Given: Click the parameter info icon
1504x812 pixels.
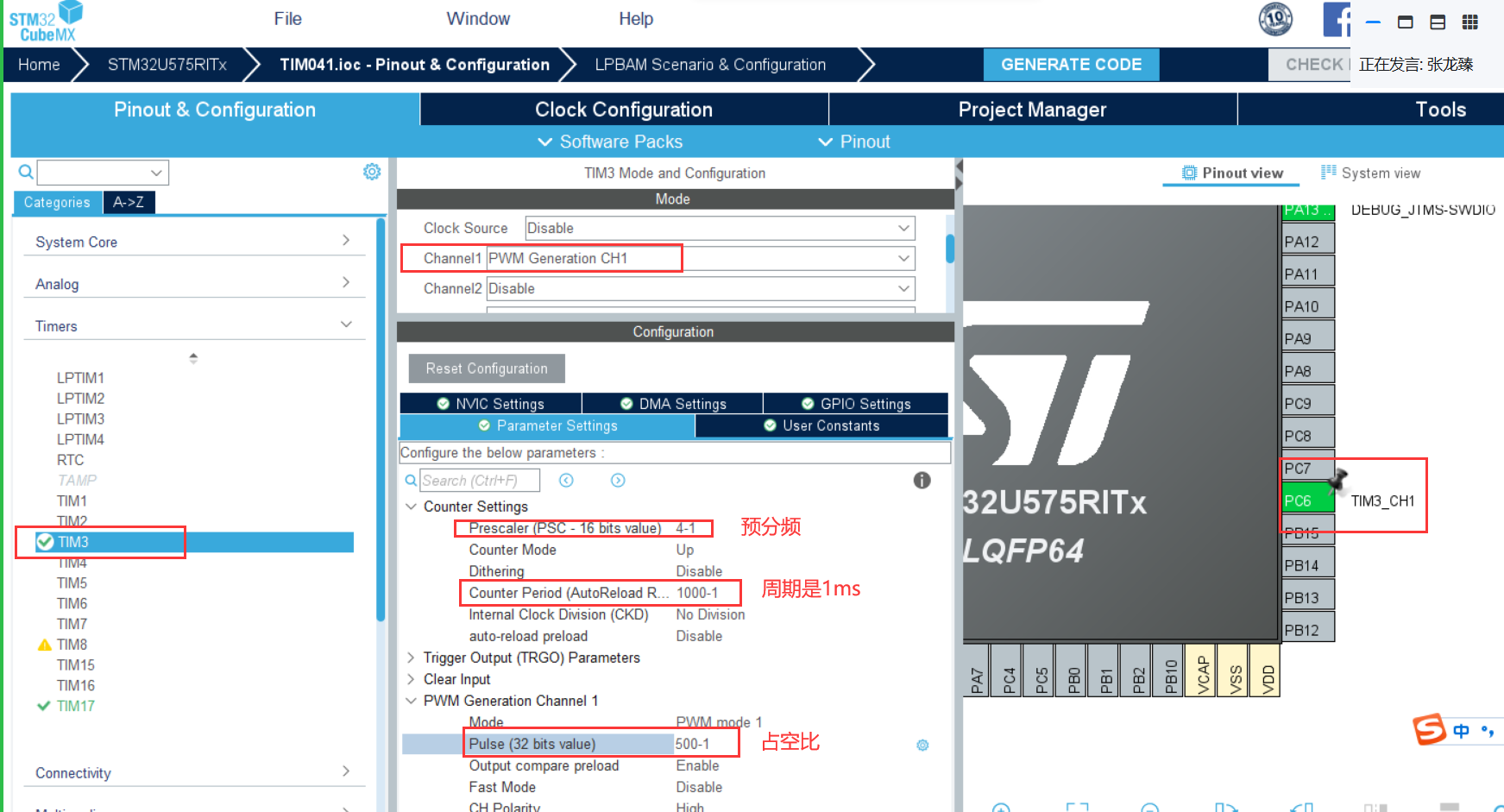Looking at the screenshot, I should pos(922,481).
